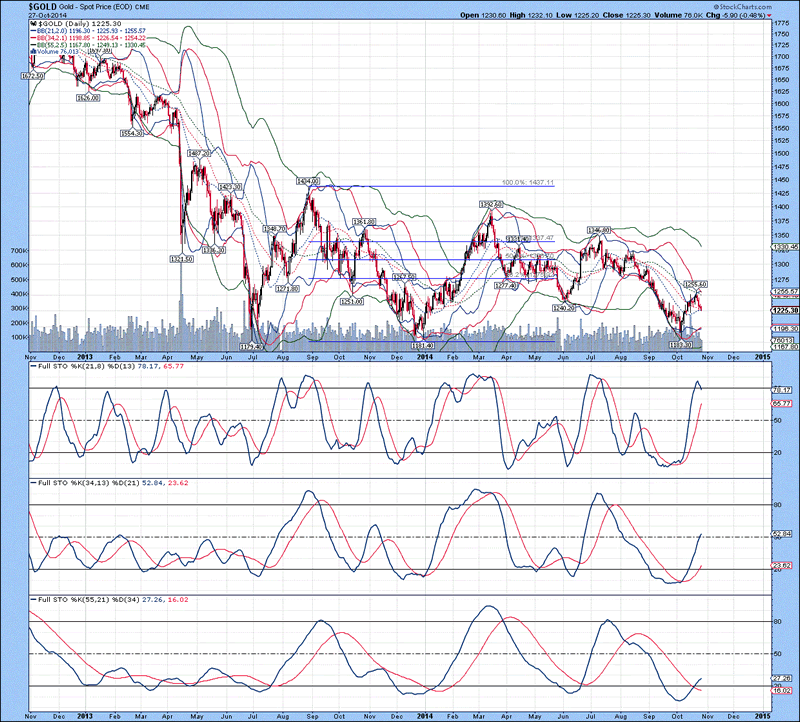
Task: Click the 78.17 stochastic value tag
Action: coord(783,389)
